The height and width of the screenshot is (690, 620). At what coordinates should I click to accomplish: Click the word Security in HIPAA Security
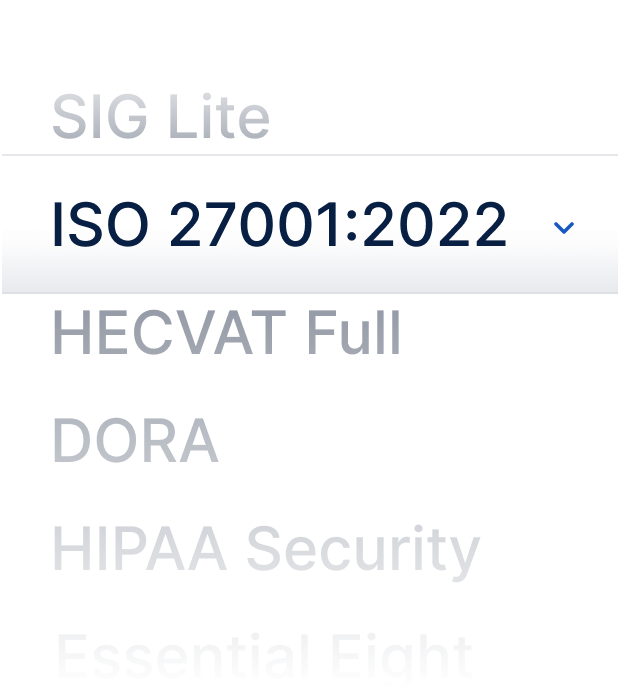tap(363, 553)
